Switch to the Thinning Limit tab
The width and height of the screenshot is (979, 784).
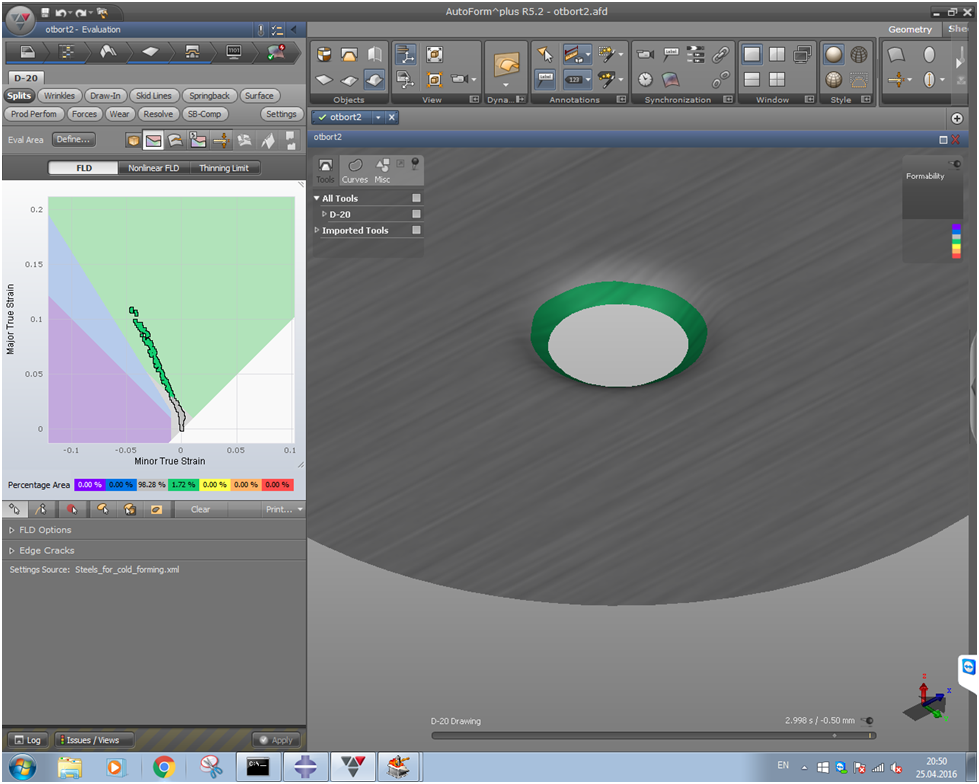[225, 168]
